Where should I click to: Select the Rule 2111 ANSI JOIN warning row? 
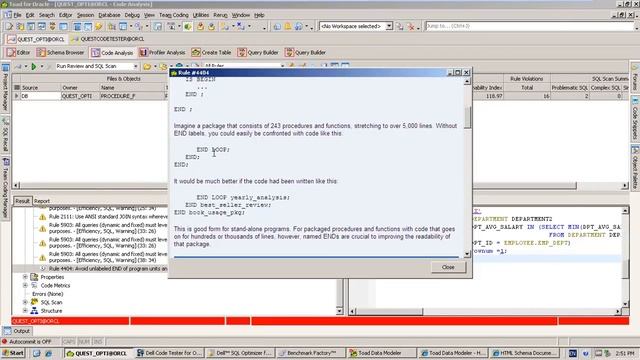108,217
